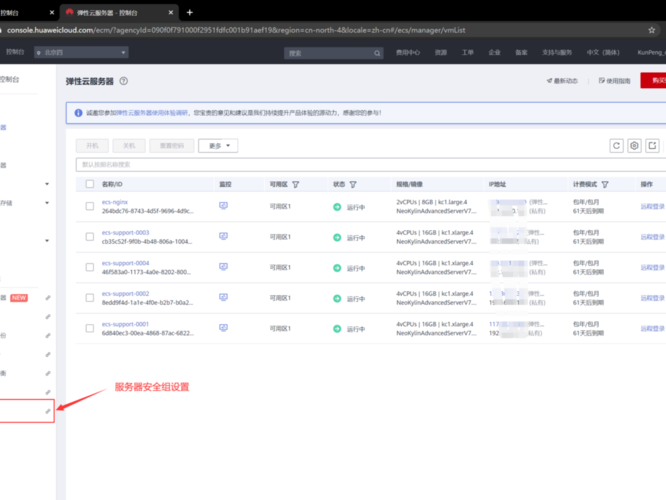Screen dimensions: 666x500
Task: Open 备案 in the top navigation
Action: click(x=521, y=53)
